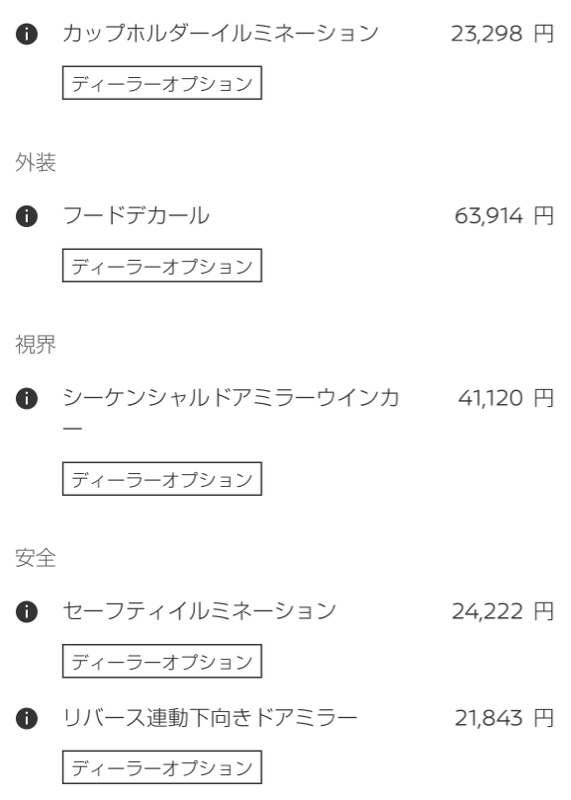This screenshot has height=800, width=571.
Task: Click the 41,120 円 price
Action: [x=506, y=398]
